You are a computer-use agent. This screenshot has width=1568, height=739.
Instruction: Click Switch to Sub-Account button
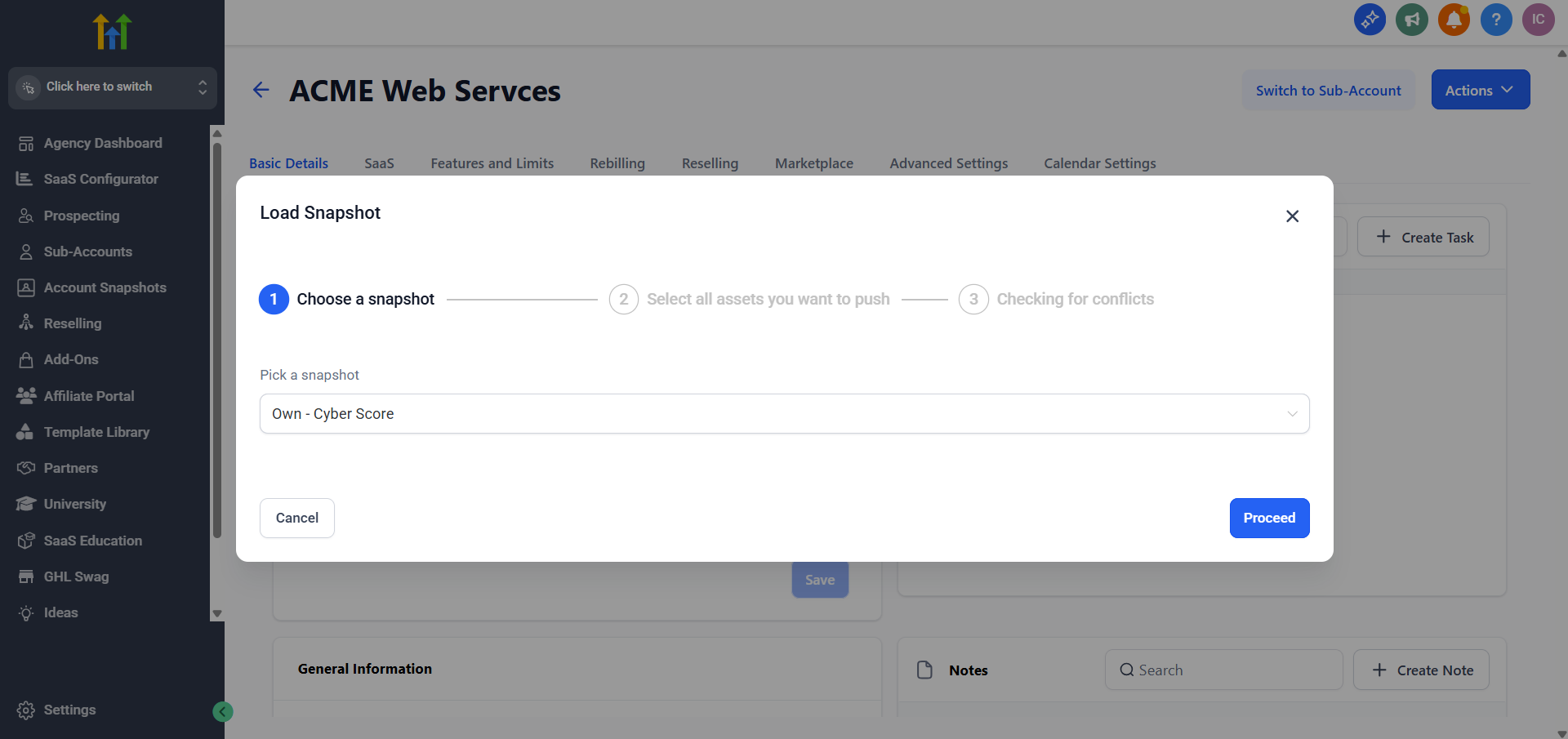pyautogui.click(x=1329, y=90)
